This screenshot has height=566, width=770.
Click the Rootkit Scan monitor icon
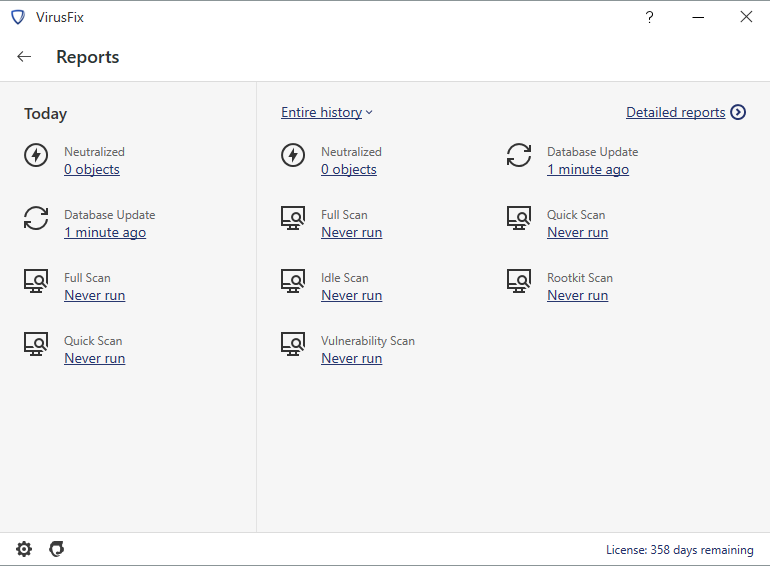[x=519, y=281]
